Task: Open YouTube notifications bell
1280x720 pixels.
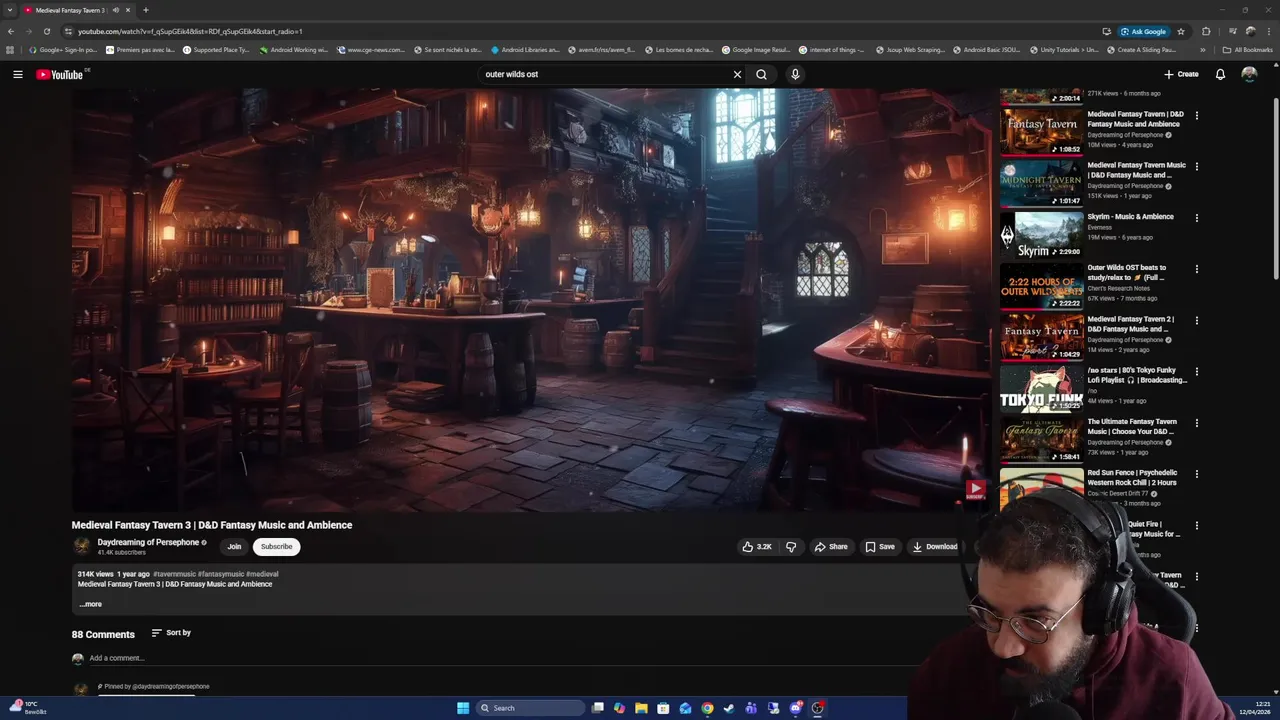Action: [1220, 74]
